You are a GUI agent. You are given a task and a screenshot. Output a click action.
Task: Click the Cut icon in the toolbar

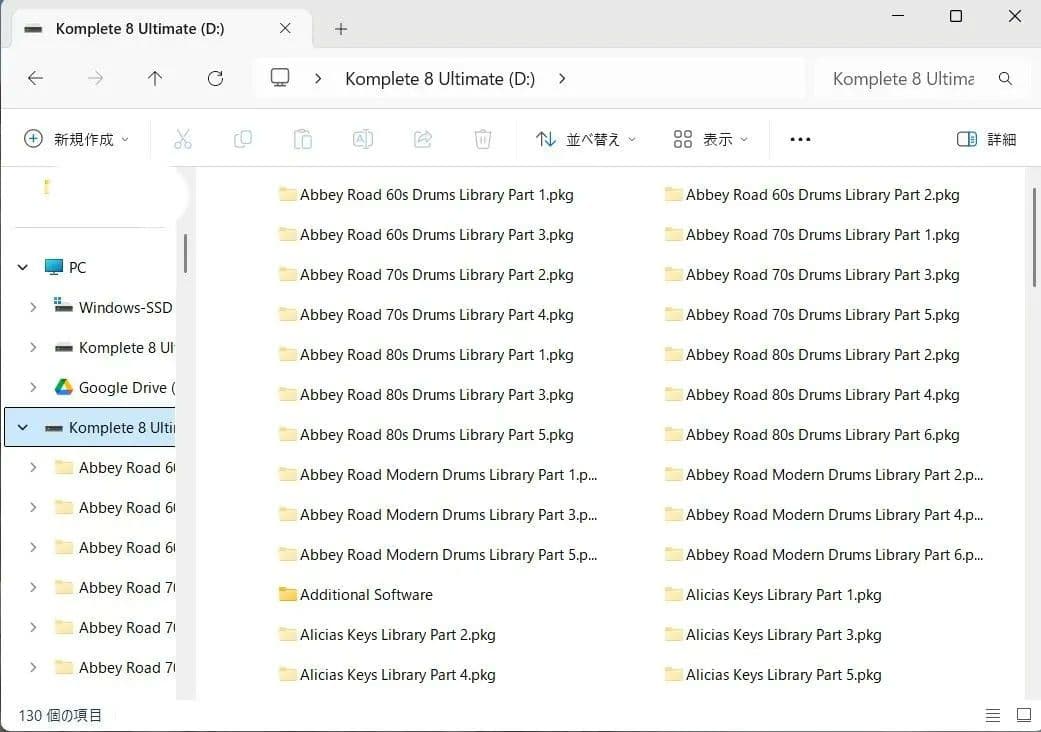coord(183,139)
